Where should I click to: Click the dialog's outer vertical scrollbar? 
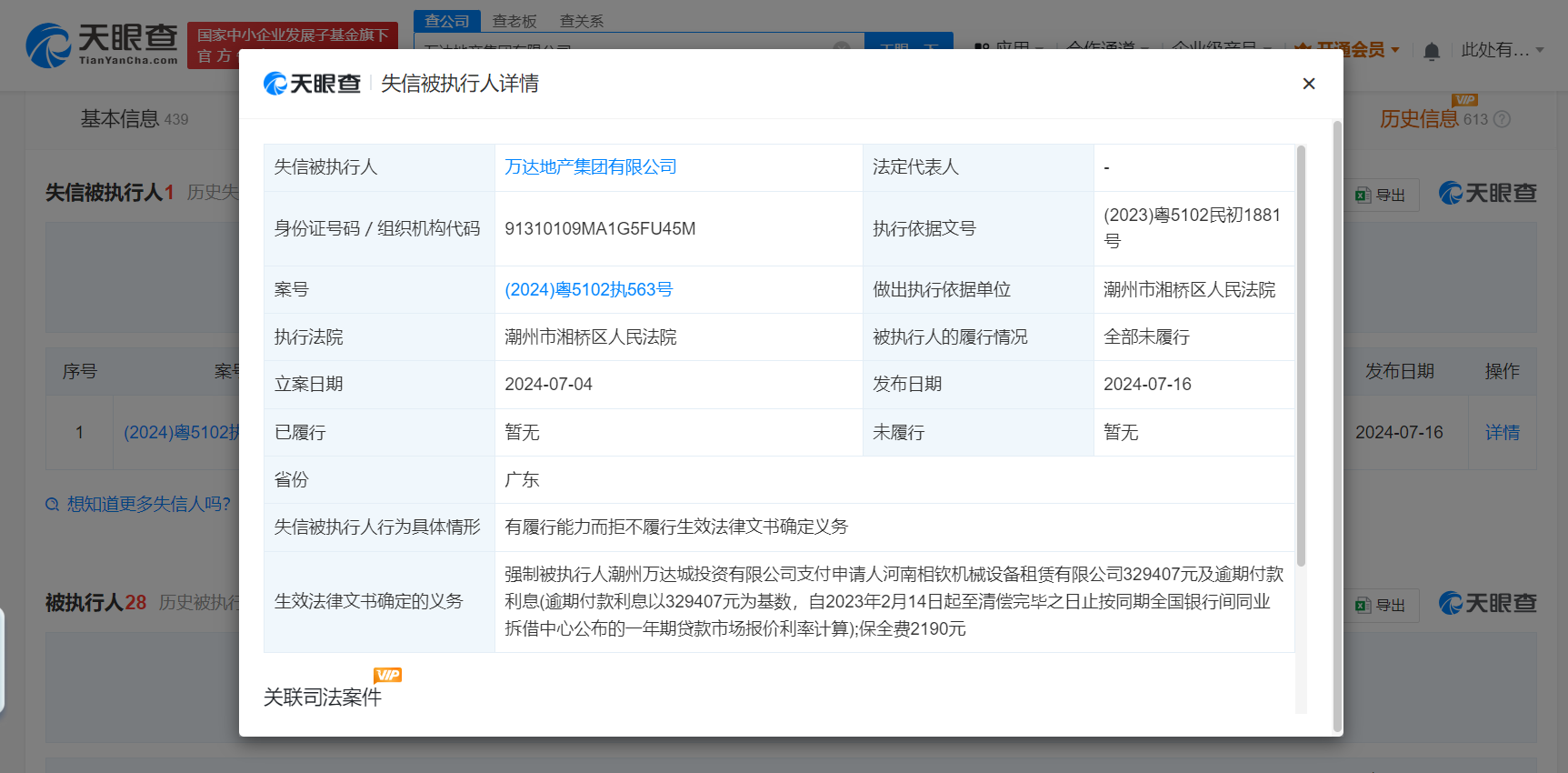1337,426
